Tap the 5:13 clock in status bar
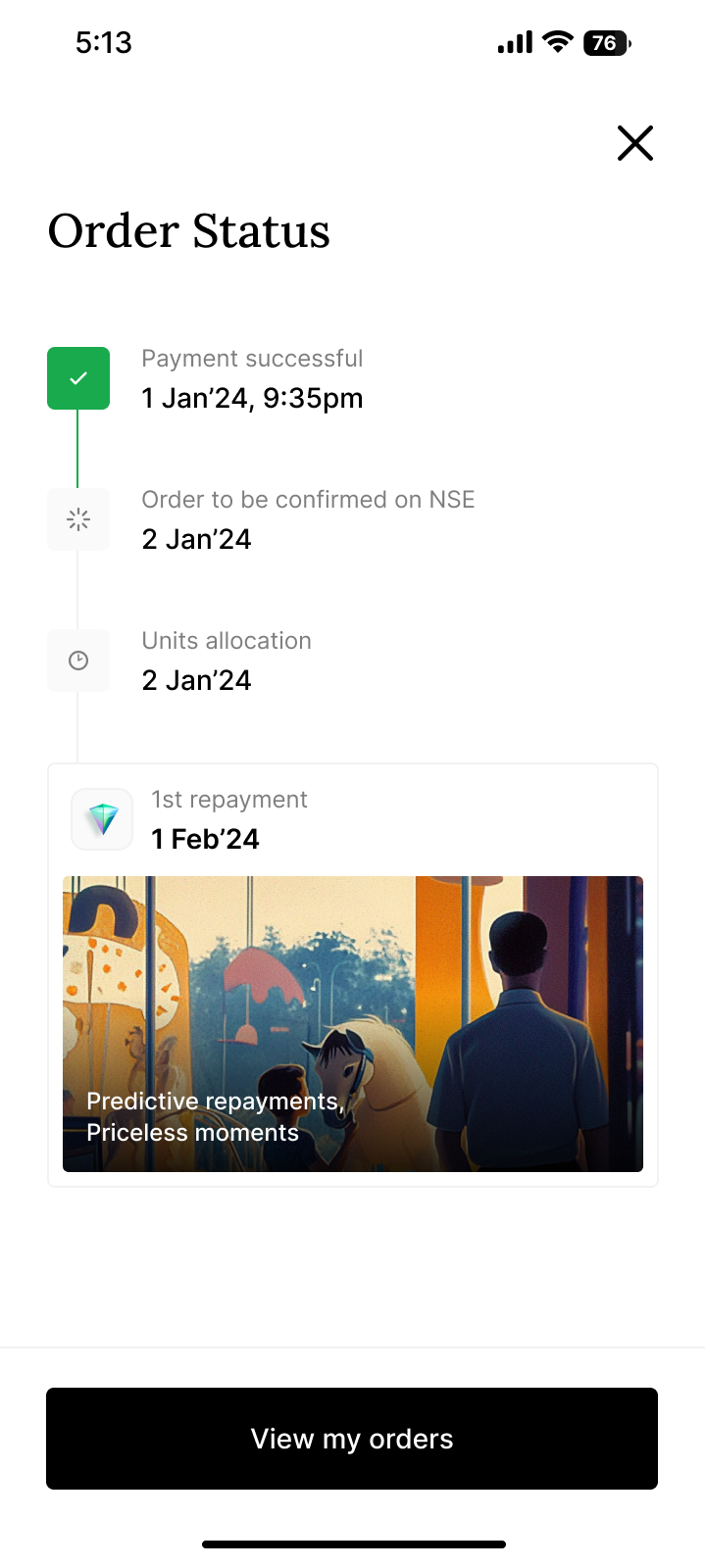This screenshot has width=706, height=1568. [x=103, y=42]
